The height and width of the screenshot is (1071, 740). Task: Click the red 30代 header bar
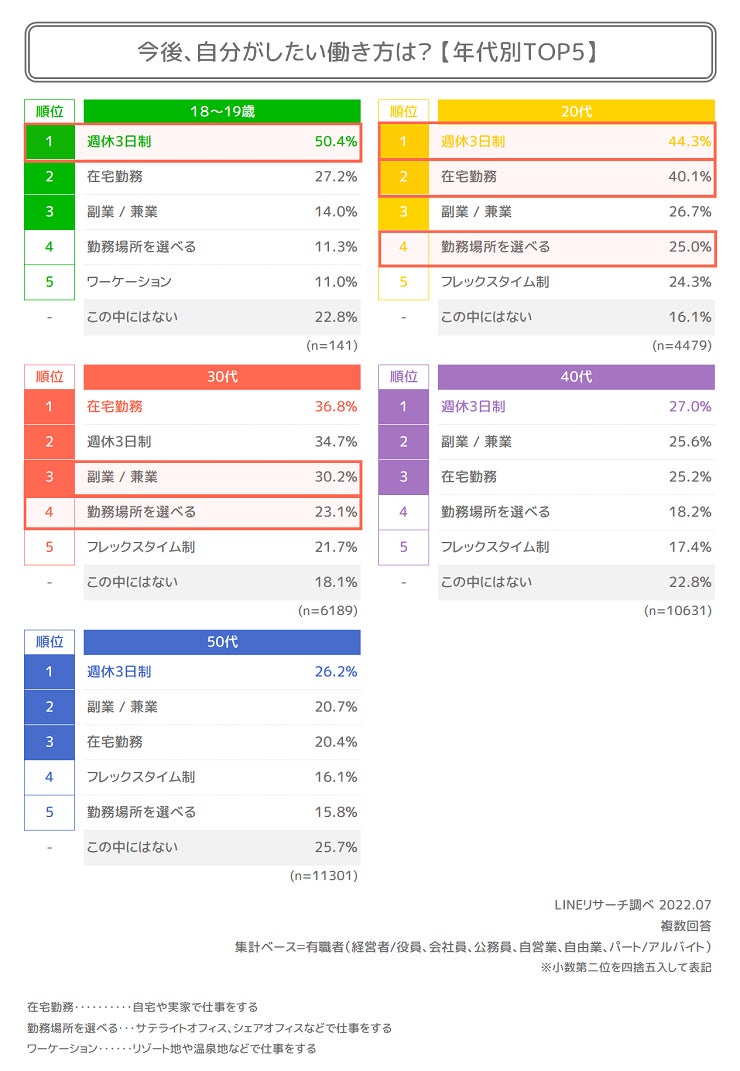tap(222, 377)
